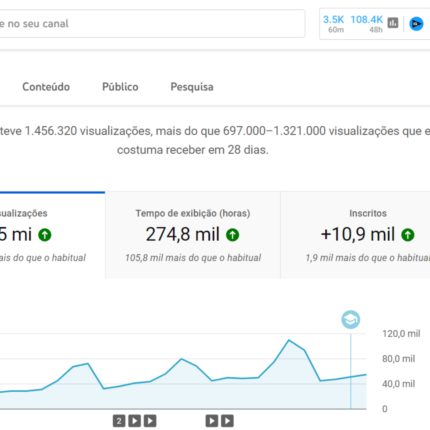Click the 108.4K 48h views stat

point(367,24)
